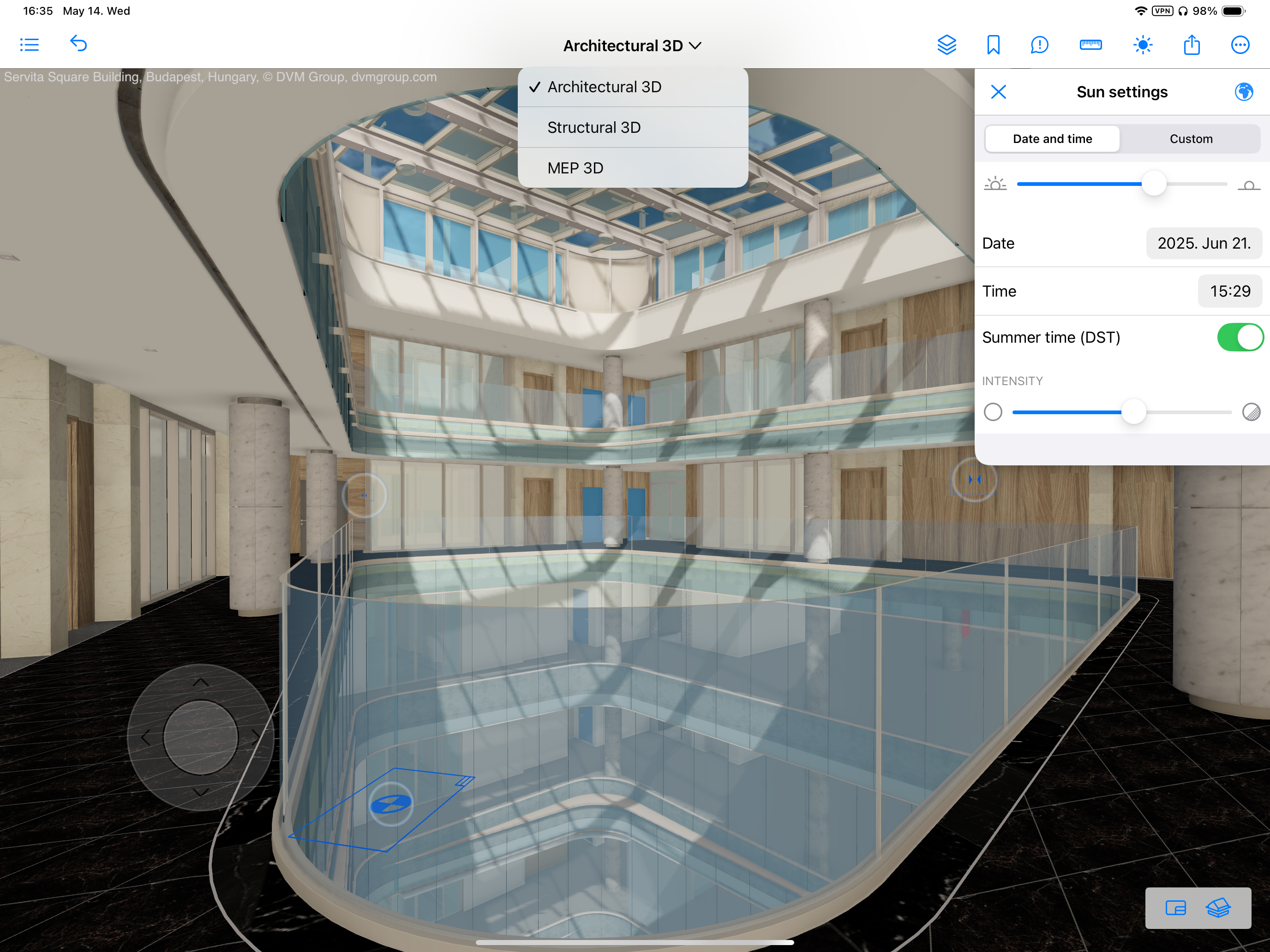Choose MEP 3D from the menu
The height and width of the screenshot is (952, 1270).
coord(575,168)
